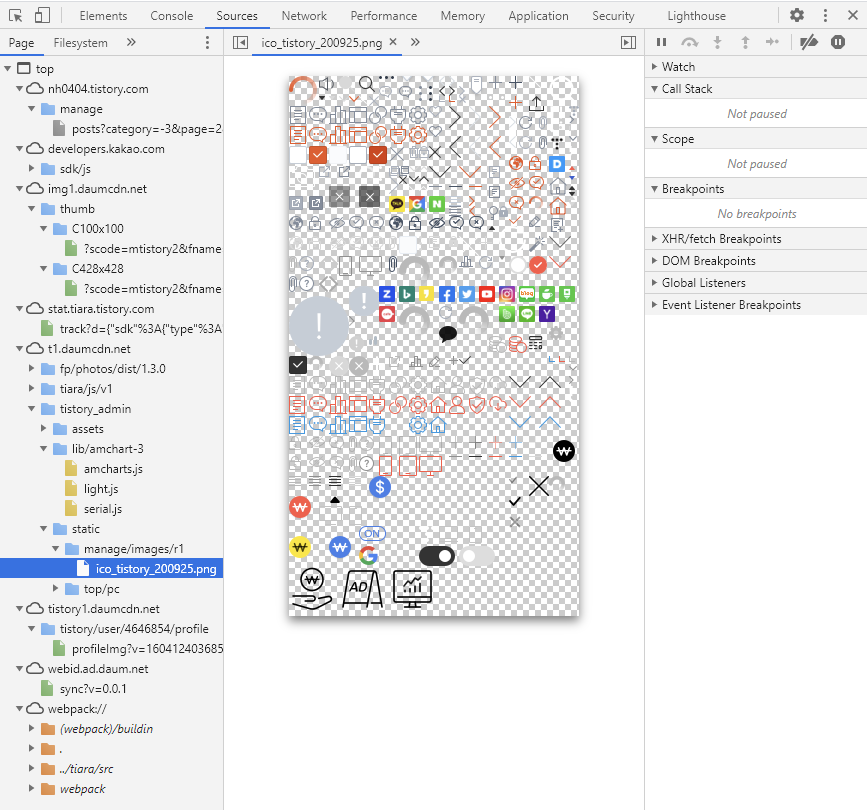Close the ico_tistory_200925.png file tab
867x810 pixels.
[393, 42]
